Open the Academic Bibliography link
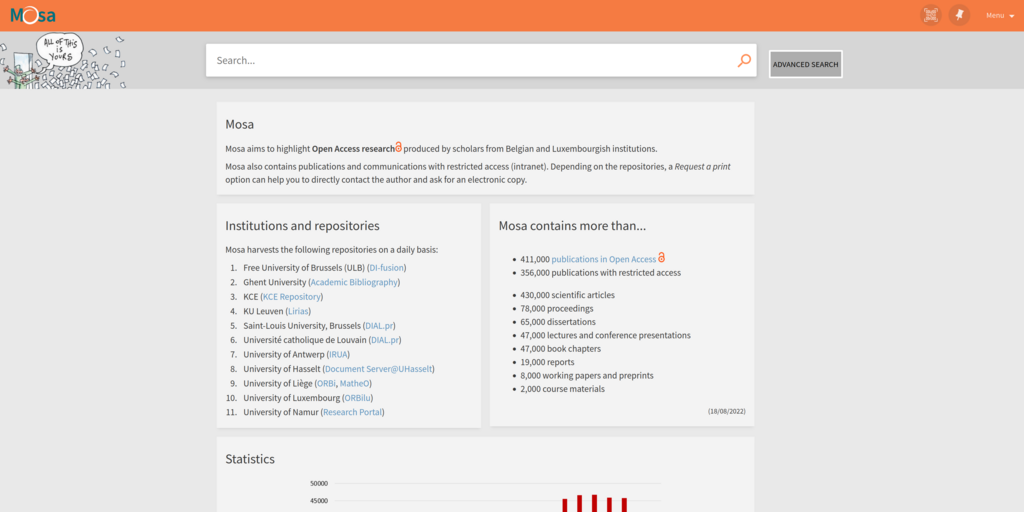 click(354, 282)
